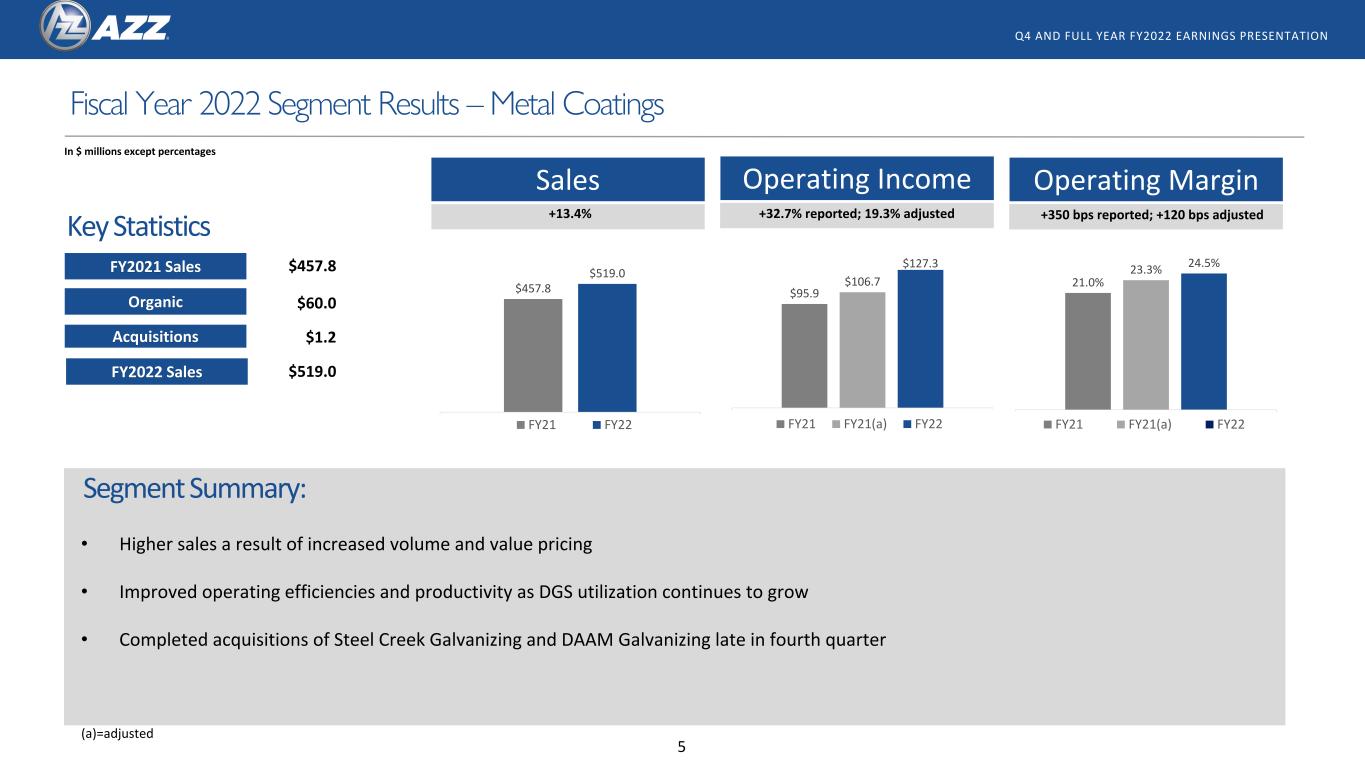This screenshot has height=768, width=1365.
Task: Click the $106.7 adjusted operating income bar
Action: click(862, 350)
